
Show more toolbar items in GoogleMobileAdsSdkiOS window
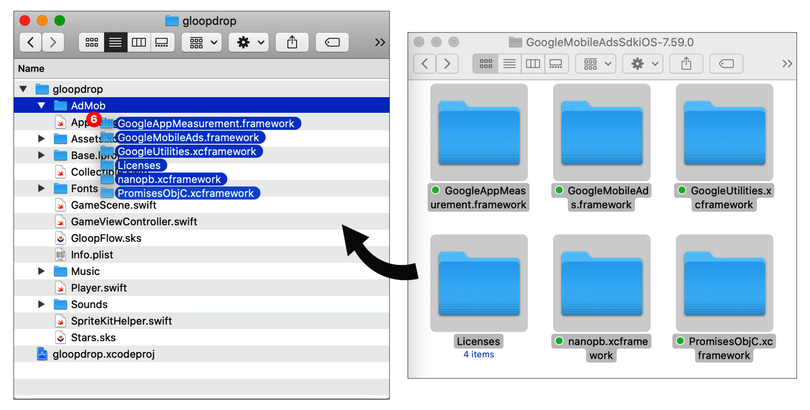[787, 64]
